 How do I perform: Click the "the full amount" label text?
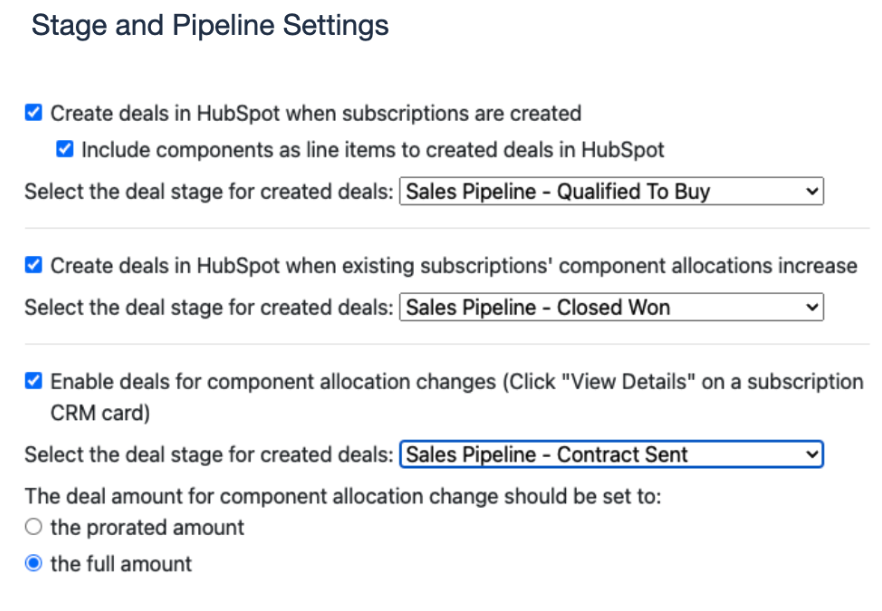click(x=121, y=564)
